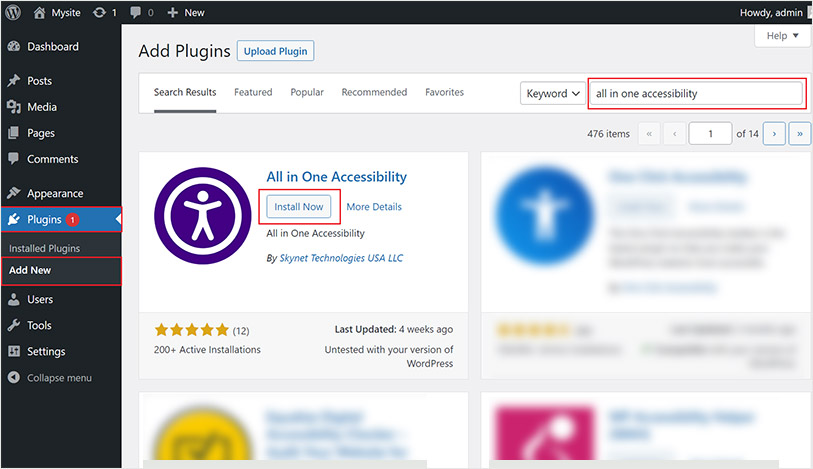Image resolution: width=813 pixels, height=469 pixels.
Task: Open Settings menu label
Action: coord(46,351)
